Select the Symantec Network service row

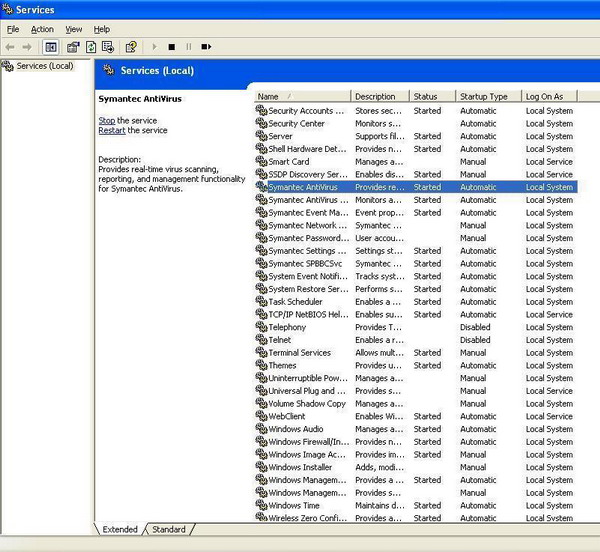click(416, 225)
